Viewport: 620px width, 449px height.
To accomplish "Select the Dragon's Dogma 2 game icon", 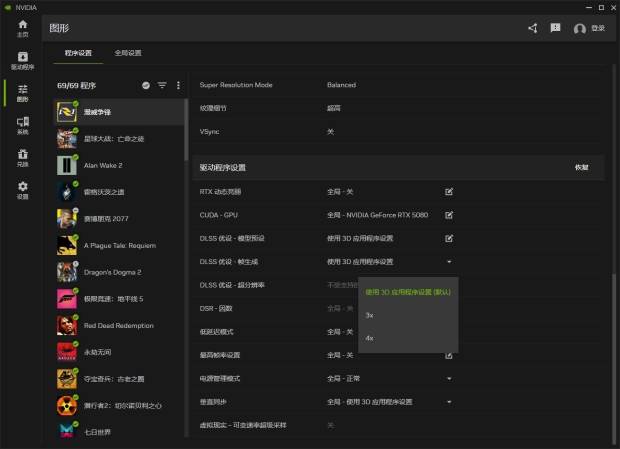I will click(66, 272).
